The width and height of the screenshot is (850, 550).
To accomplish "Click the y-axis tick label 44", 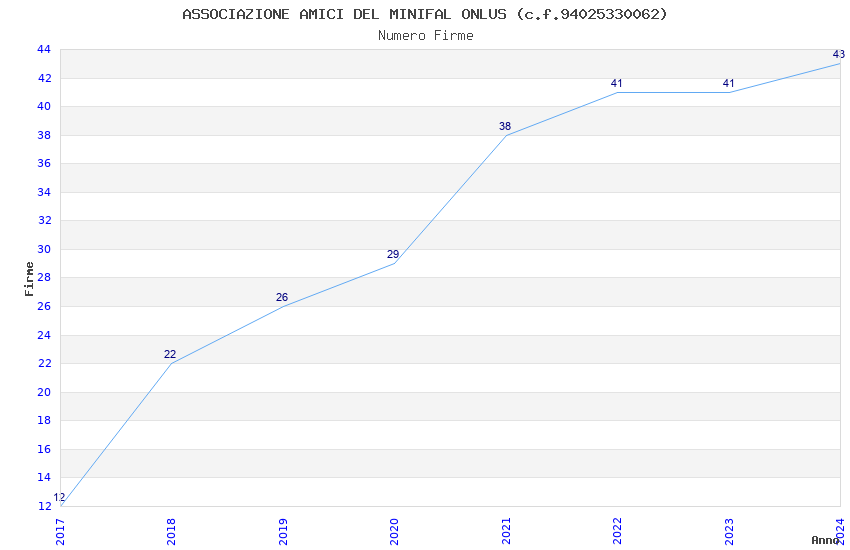I will pyautogui.click(x=44, y=49).
